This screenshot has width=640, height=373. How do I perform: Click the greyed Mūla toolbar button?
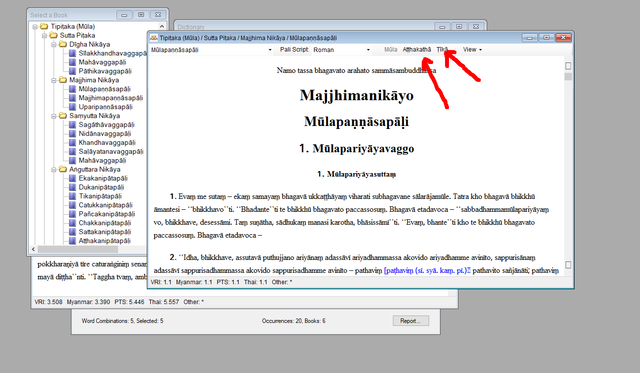pos(391,50)
